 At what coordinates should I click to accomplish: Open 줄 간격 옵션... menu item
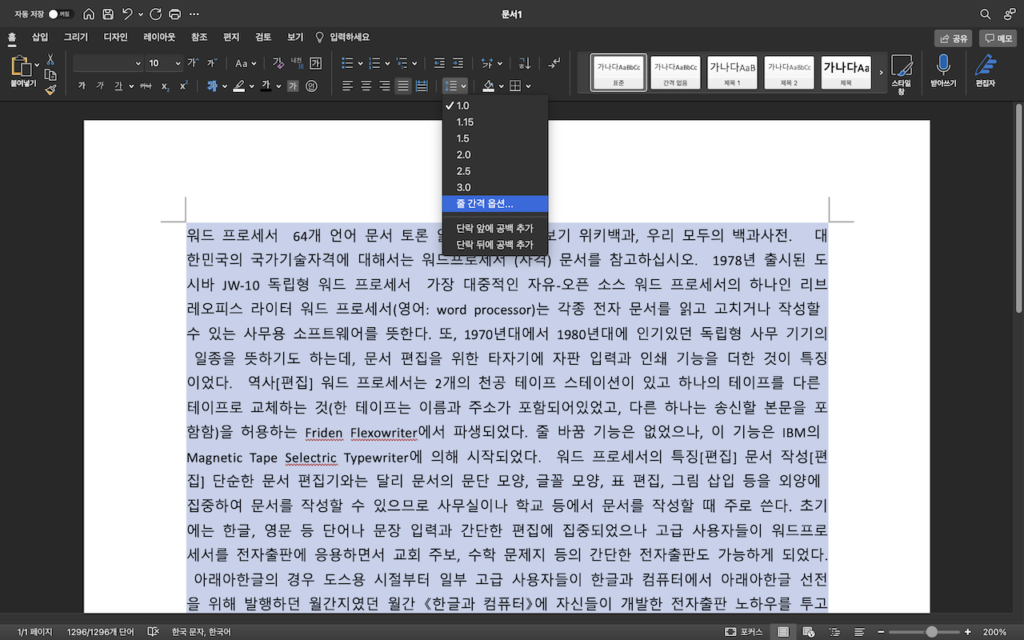[x=494, y=204]
